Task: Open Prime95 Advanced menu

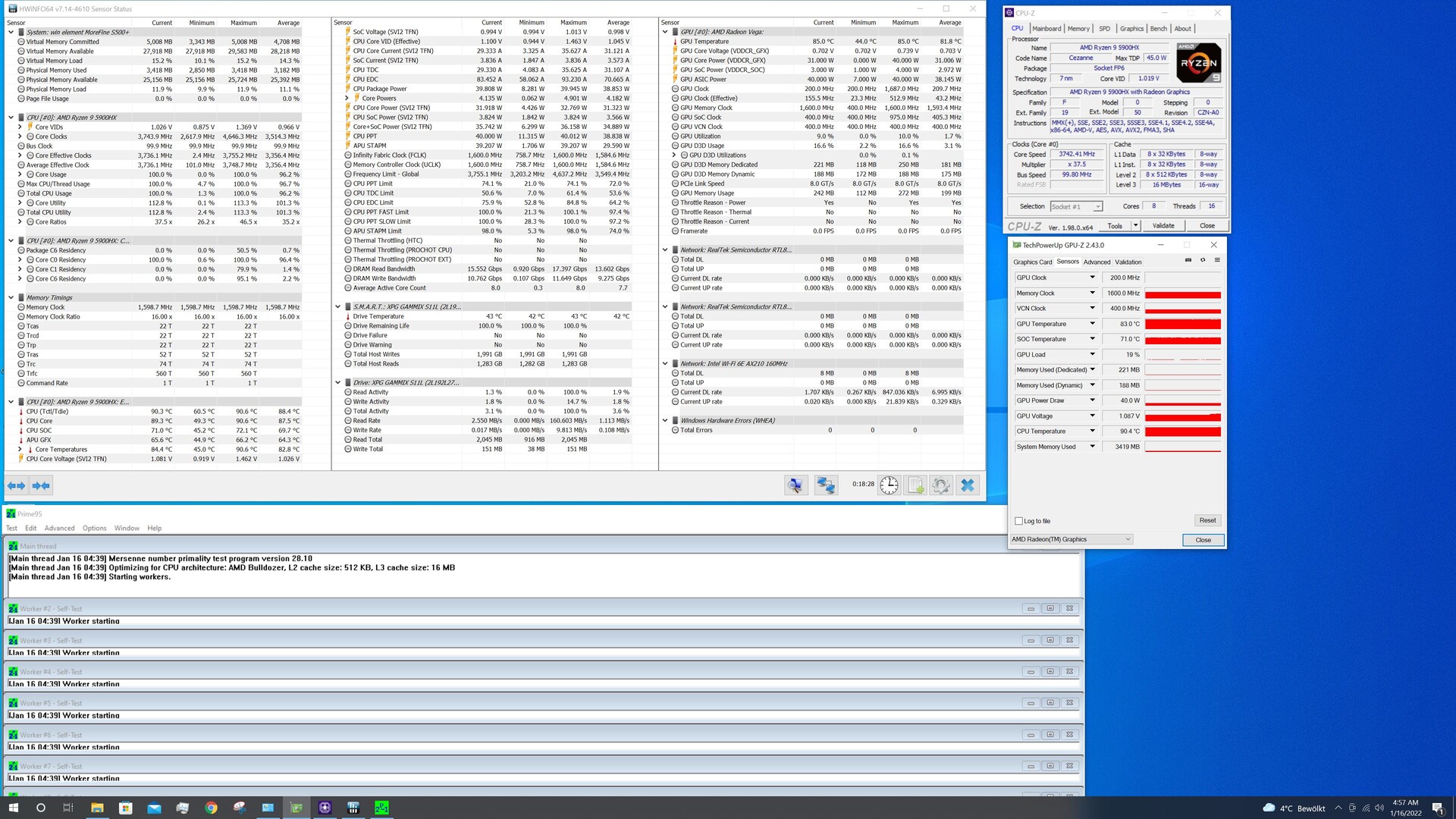Action: 59,529
